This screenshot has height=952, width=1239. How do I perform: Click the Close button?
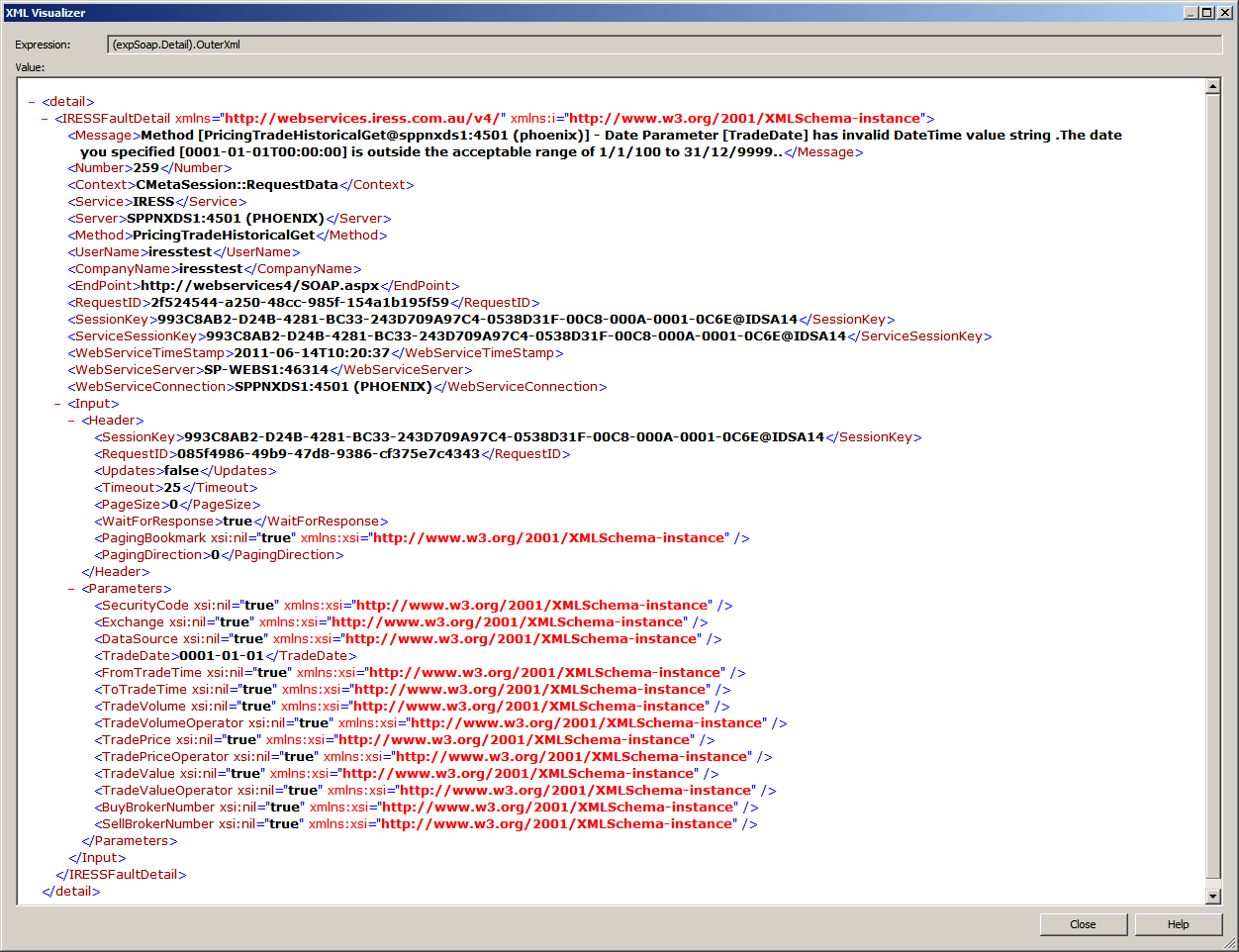[x=1084, y=924]
